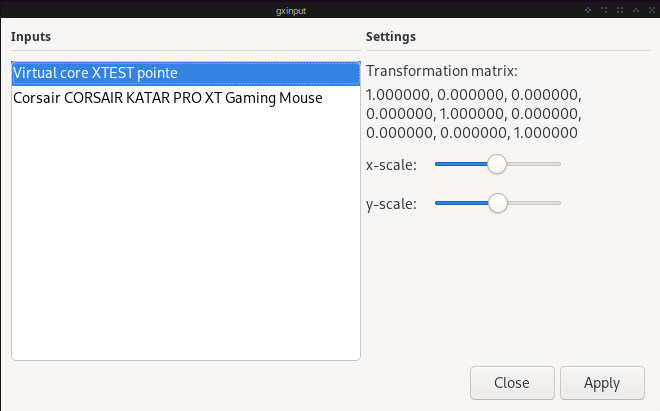Select the Virtual core XTEST pointer input
Screen dimensions: 660x411
coord(186,73)
